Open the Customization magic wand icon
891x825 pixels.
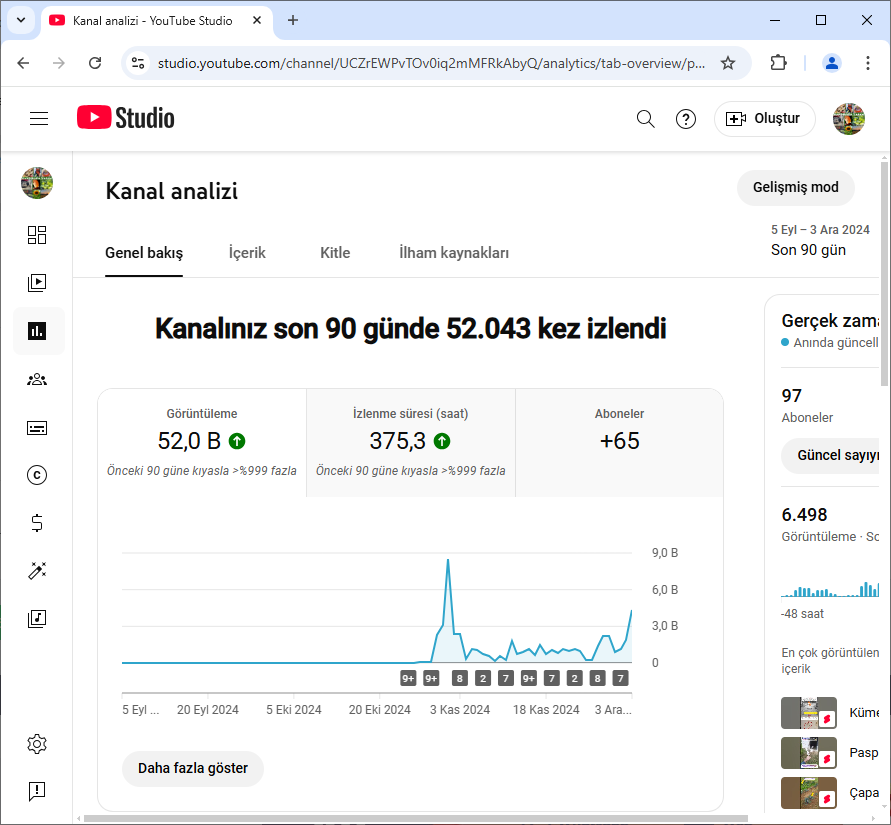coord(37,570)
